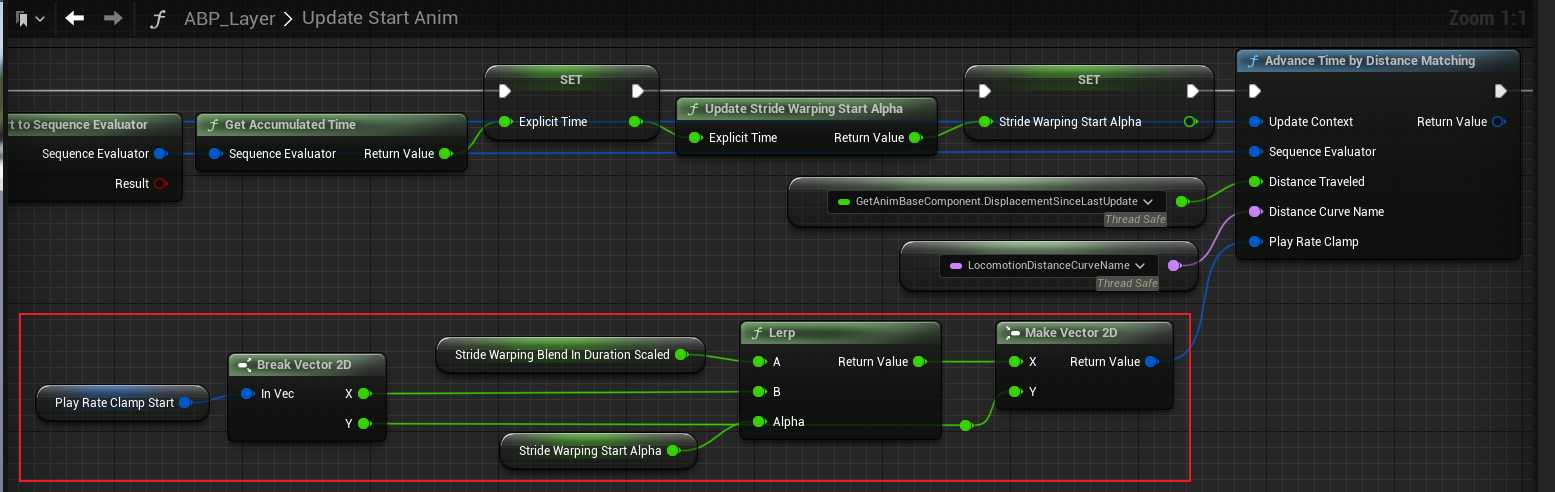The height and width of the screenshot is (492, 1555).
Task: Select the Stride Warping Start Alpha variable node
Action: coord(590,451)
